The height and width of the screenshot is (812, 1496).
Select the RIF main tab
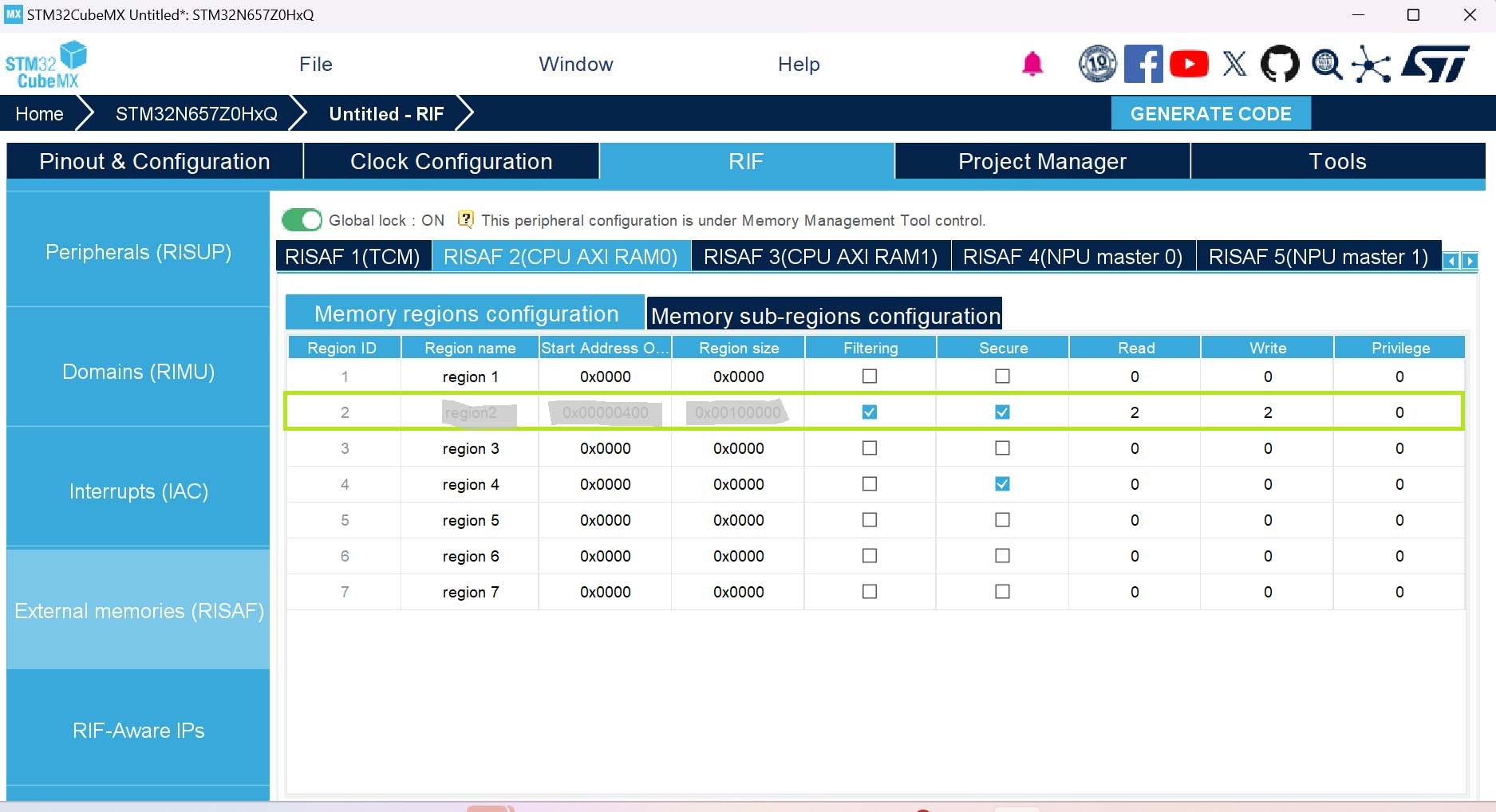click(747, 161)
